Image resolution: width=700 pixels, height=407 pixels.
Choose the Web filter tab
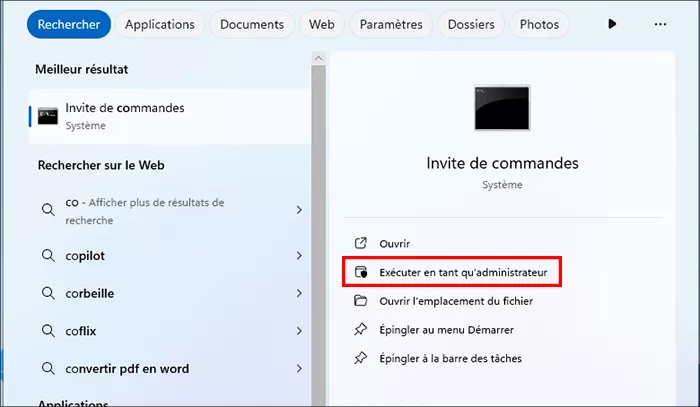tap(321, 24)
